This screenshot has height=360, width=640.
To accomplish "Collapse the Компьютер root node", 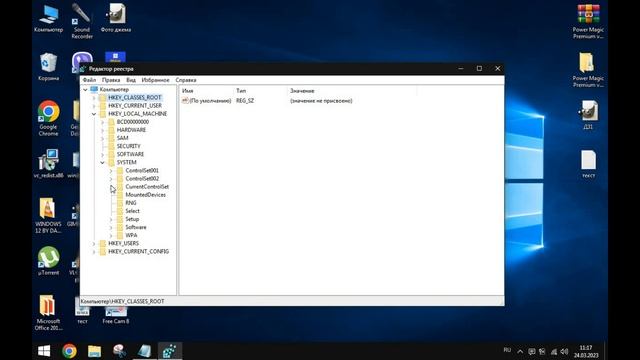I will click(x=85, y=89).
